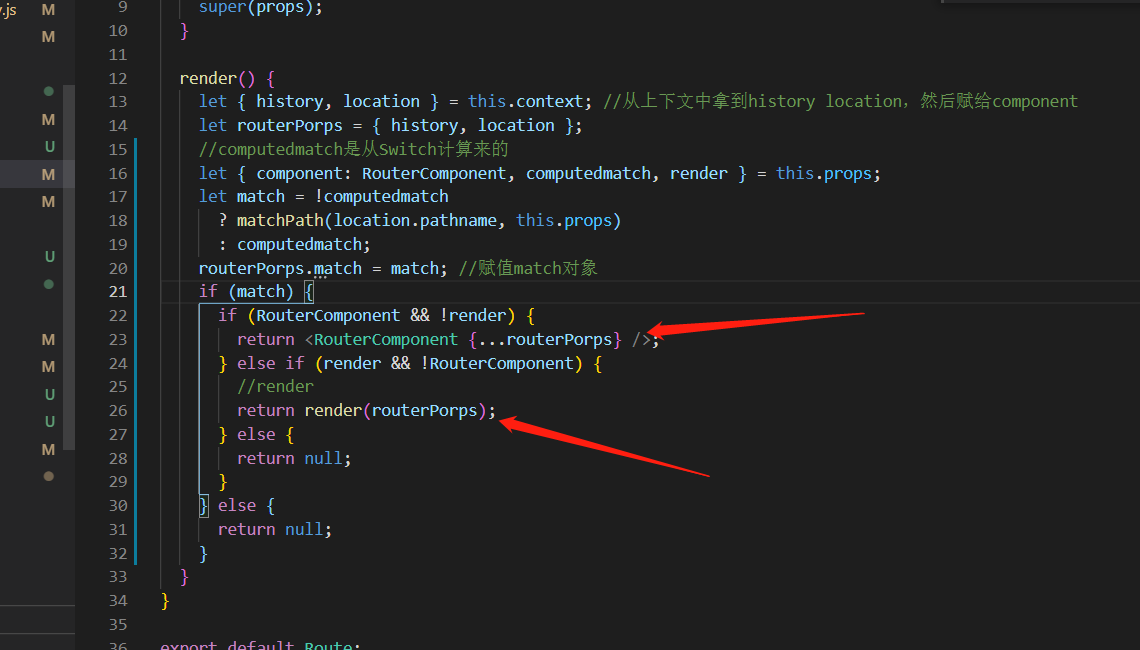
Task: Set a breakpoint on line 12
Action: pyautogui.click(x=97, y=78)
